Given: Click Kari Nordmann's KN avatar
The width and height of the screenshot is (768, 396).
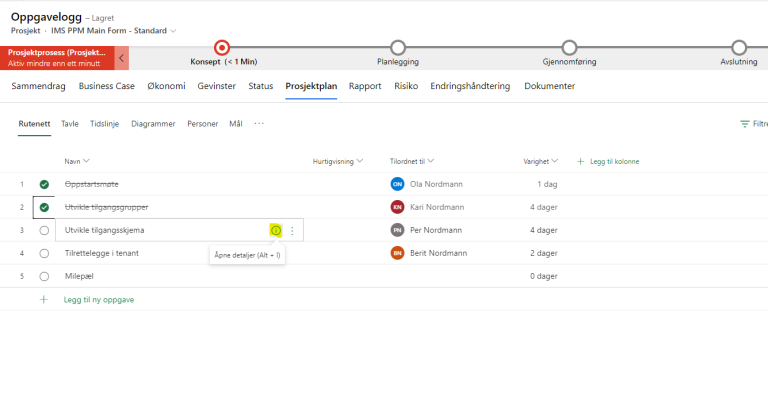Looking at the screenshot, I should pos(397,207).
